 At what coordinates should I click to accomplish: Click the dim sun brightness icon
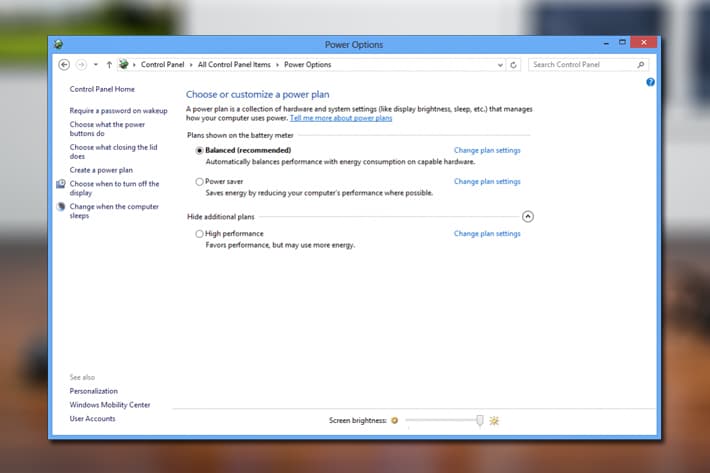[394, 420]
